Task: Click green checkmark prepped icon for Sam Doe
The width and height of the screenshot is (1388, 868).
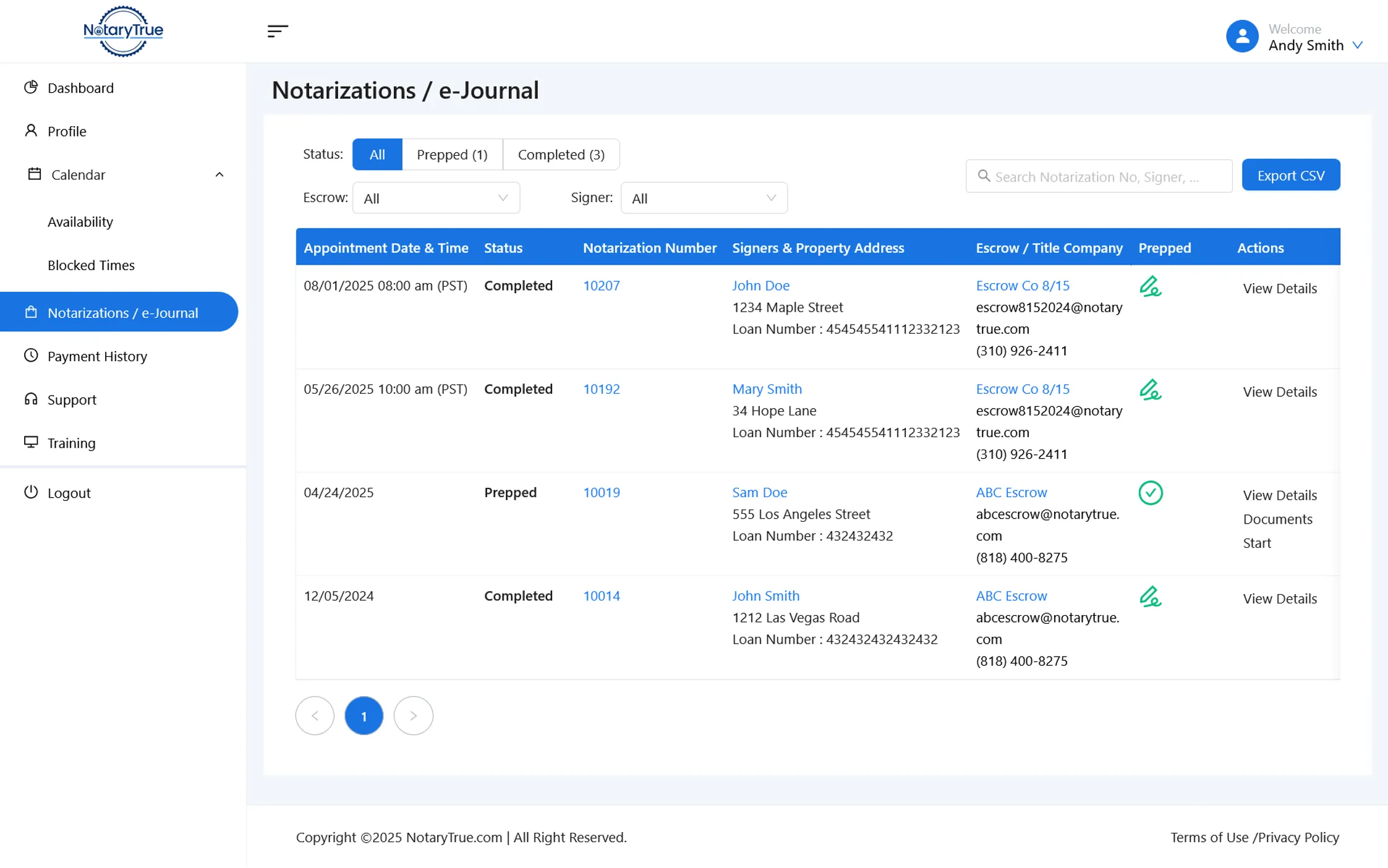Action: (1150, 493)
